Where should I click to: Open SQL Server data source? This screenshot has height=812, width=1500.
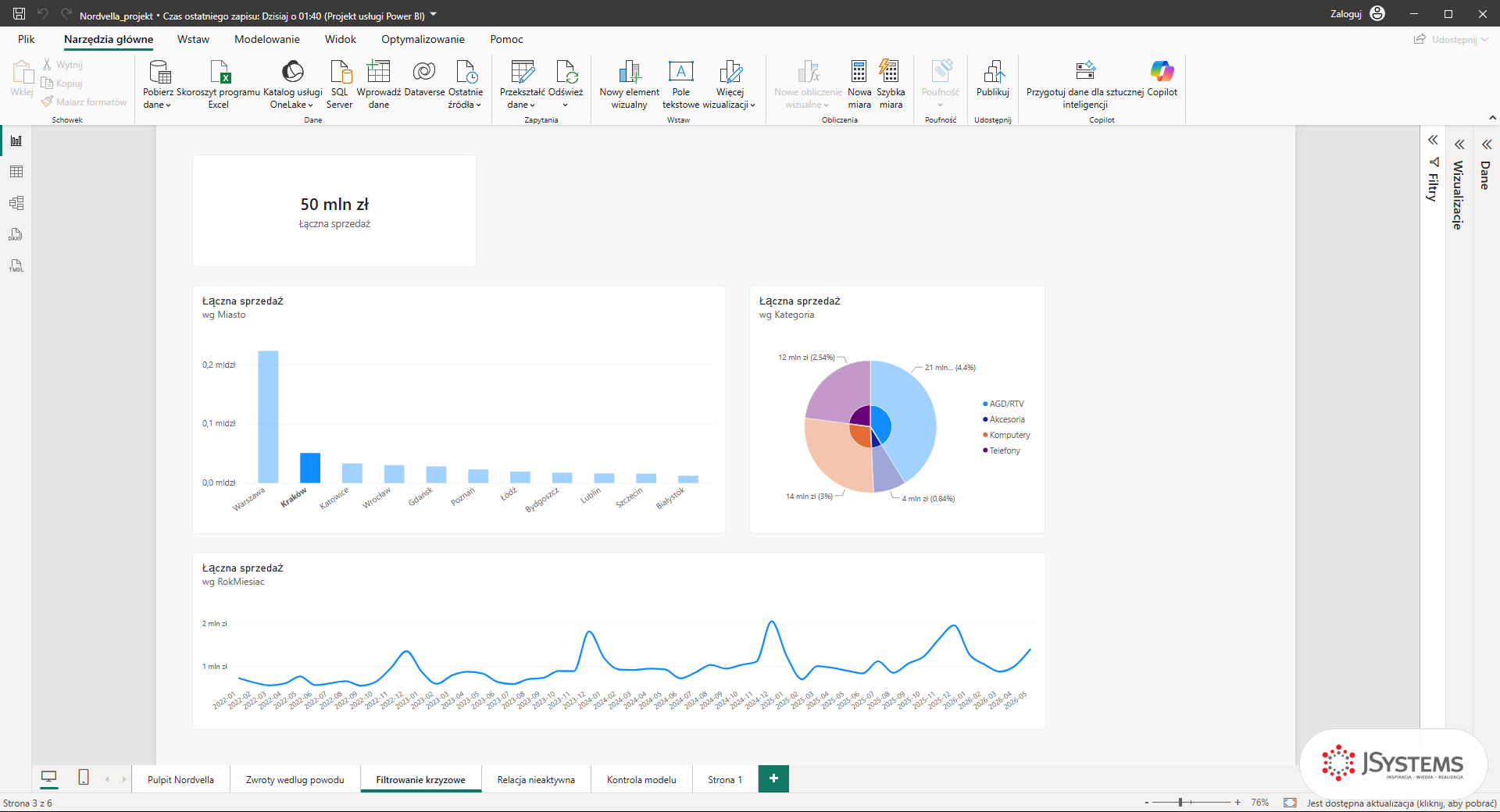pyautogui.click(x=339, y=84)
